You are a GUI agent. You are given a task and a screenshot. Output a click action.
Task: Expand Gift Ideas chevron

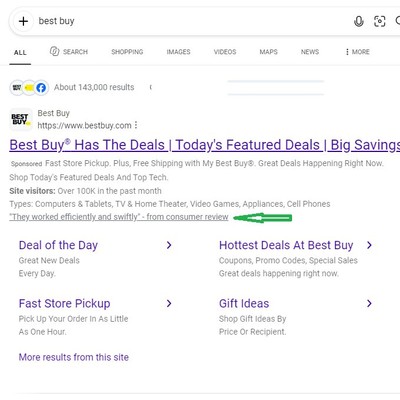pyautogui.click(x=369, y=303)
